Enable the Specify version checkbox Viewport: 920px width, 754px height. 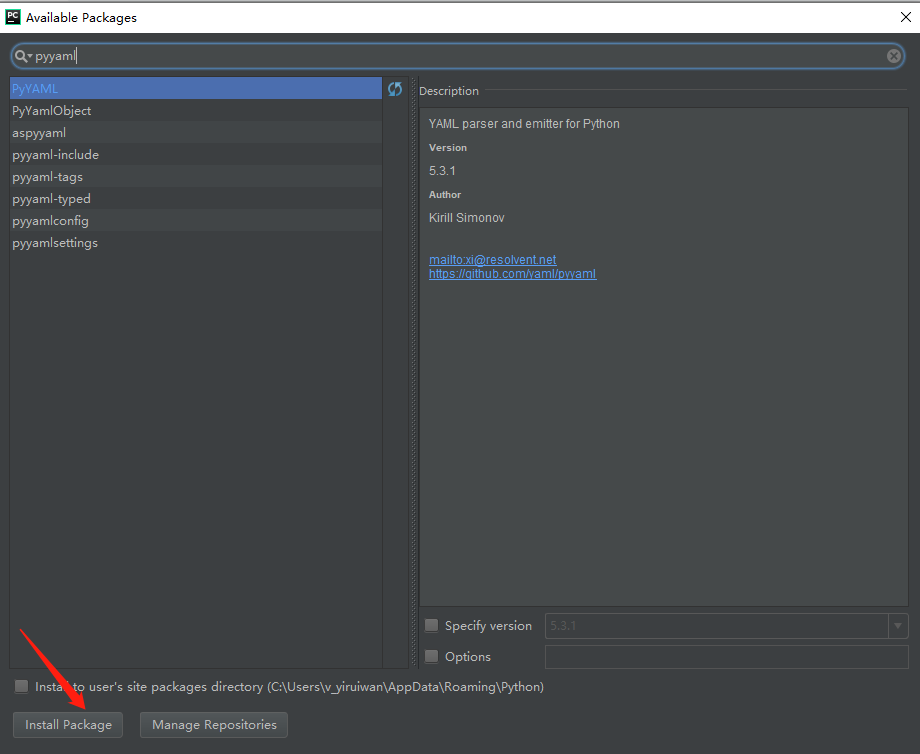pyautogui.click(x=432, y=625)
